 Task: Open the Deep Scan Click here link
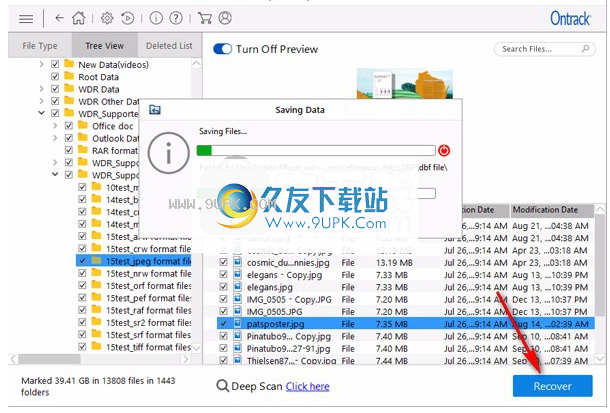[x=307, y=386]
